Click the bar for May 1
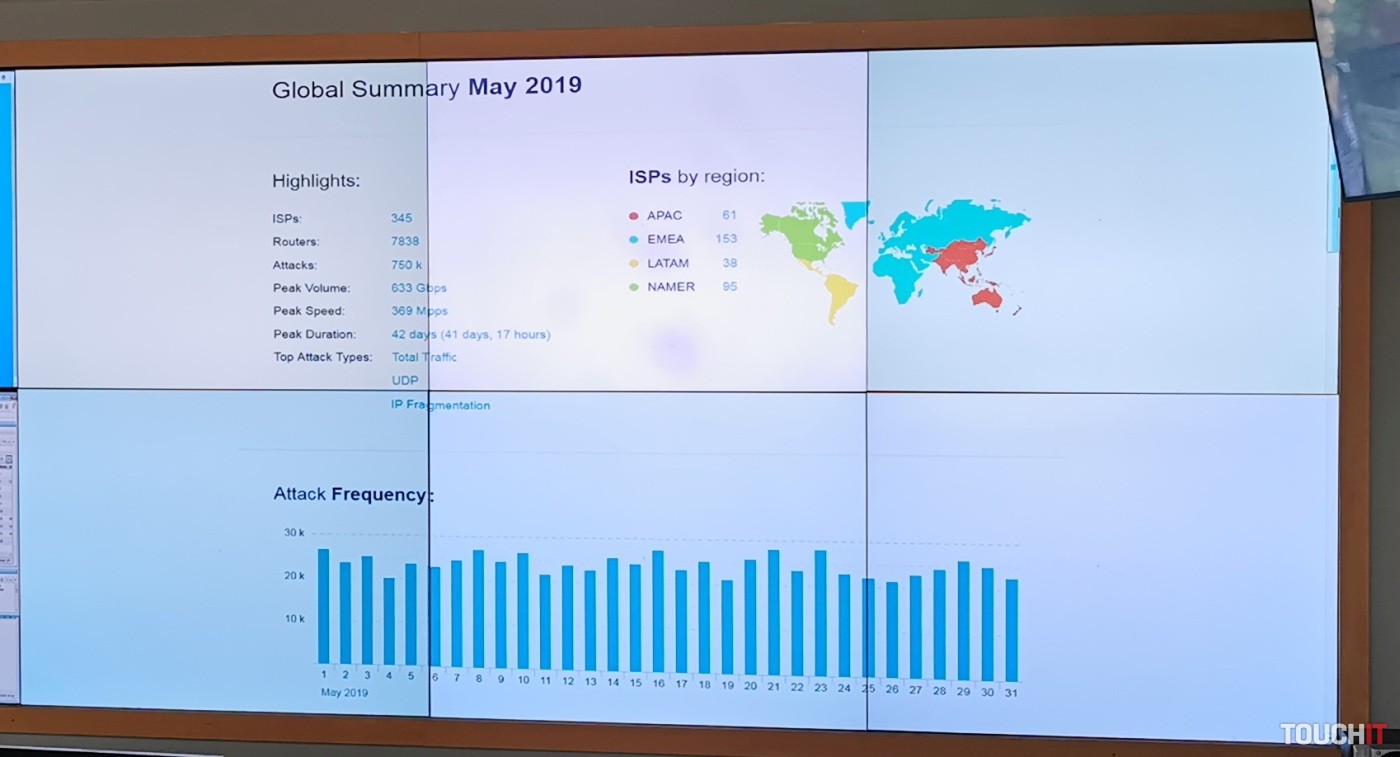Viewport: 1400px width, 757px height. point(323,606)
